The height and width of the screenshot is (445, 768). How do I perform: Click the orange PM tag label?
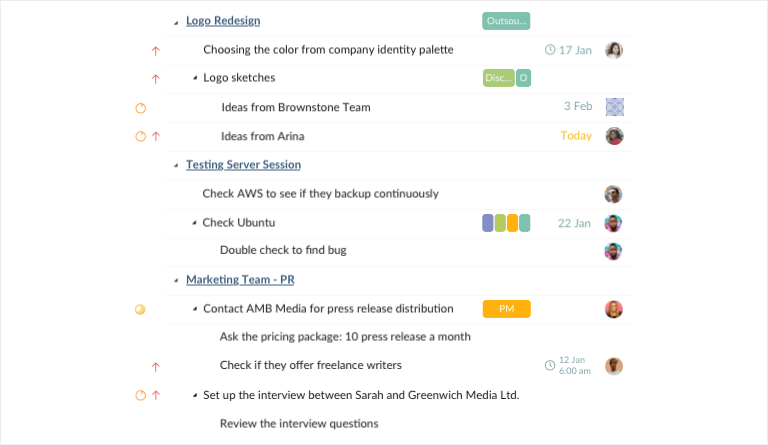click(506, 309)
